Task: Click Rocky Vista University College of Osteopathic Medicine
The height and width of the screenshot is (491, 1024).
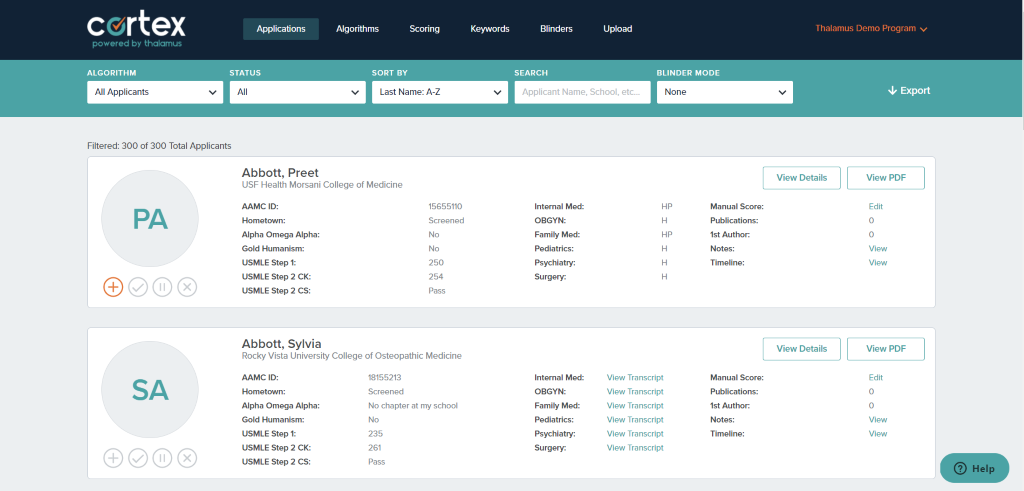Action: 351,356
